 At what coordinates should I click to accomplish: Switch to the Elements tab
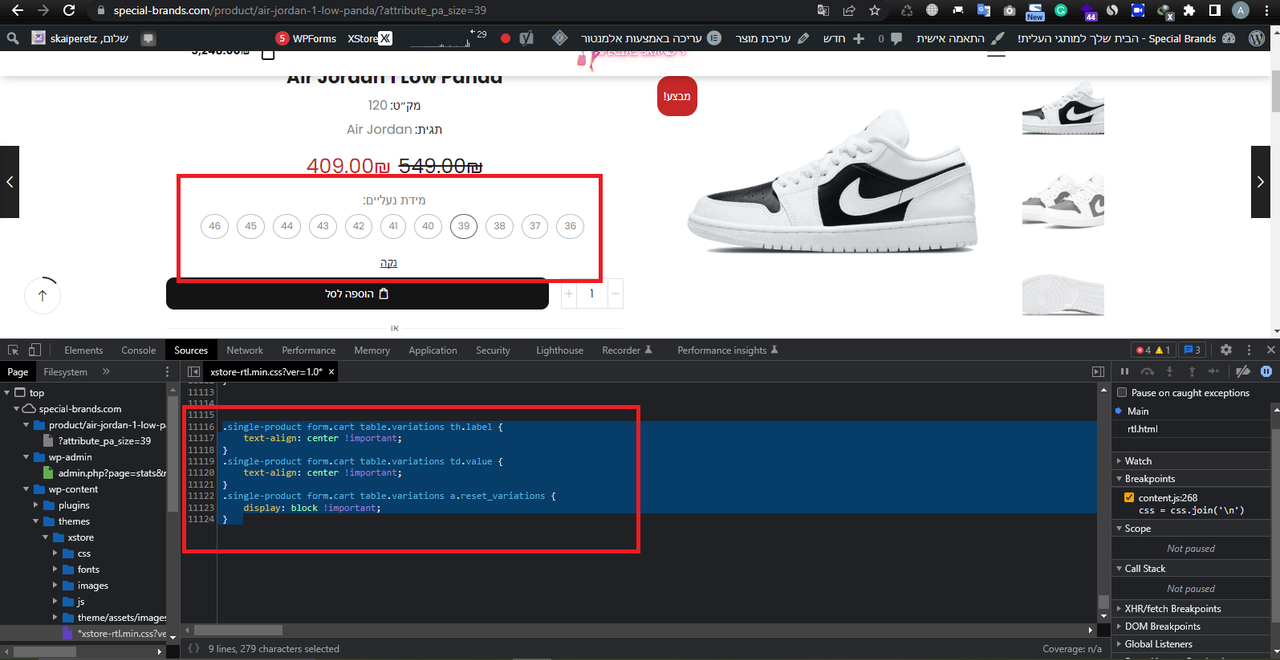point(83,350)
